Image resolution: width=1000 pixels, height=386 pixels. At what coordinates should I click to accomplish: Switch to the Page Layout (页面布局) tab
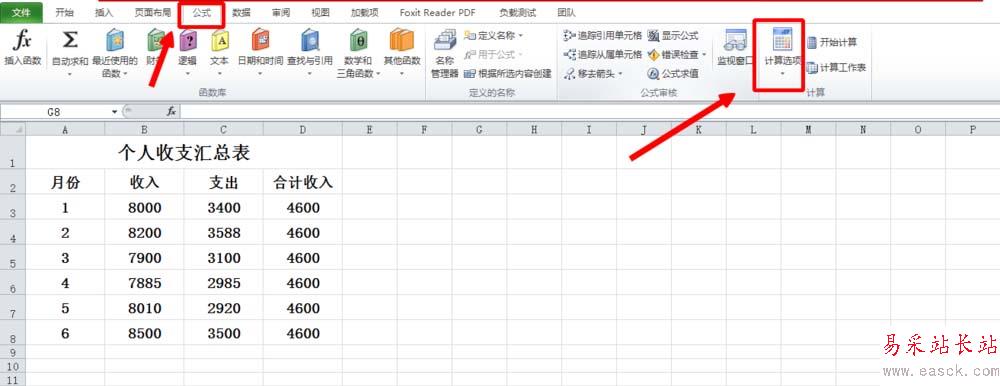click(152, 12)
